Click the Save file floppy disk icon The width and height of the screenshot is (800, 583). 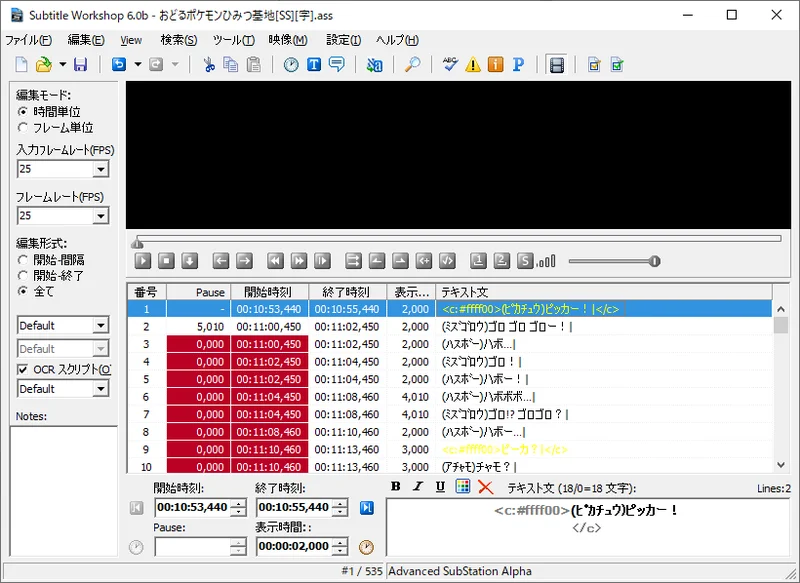pyautogui.click(x=80, y=65)
